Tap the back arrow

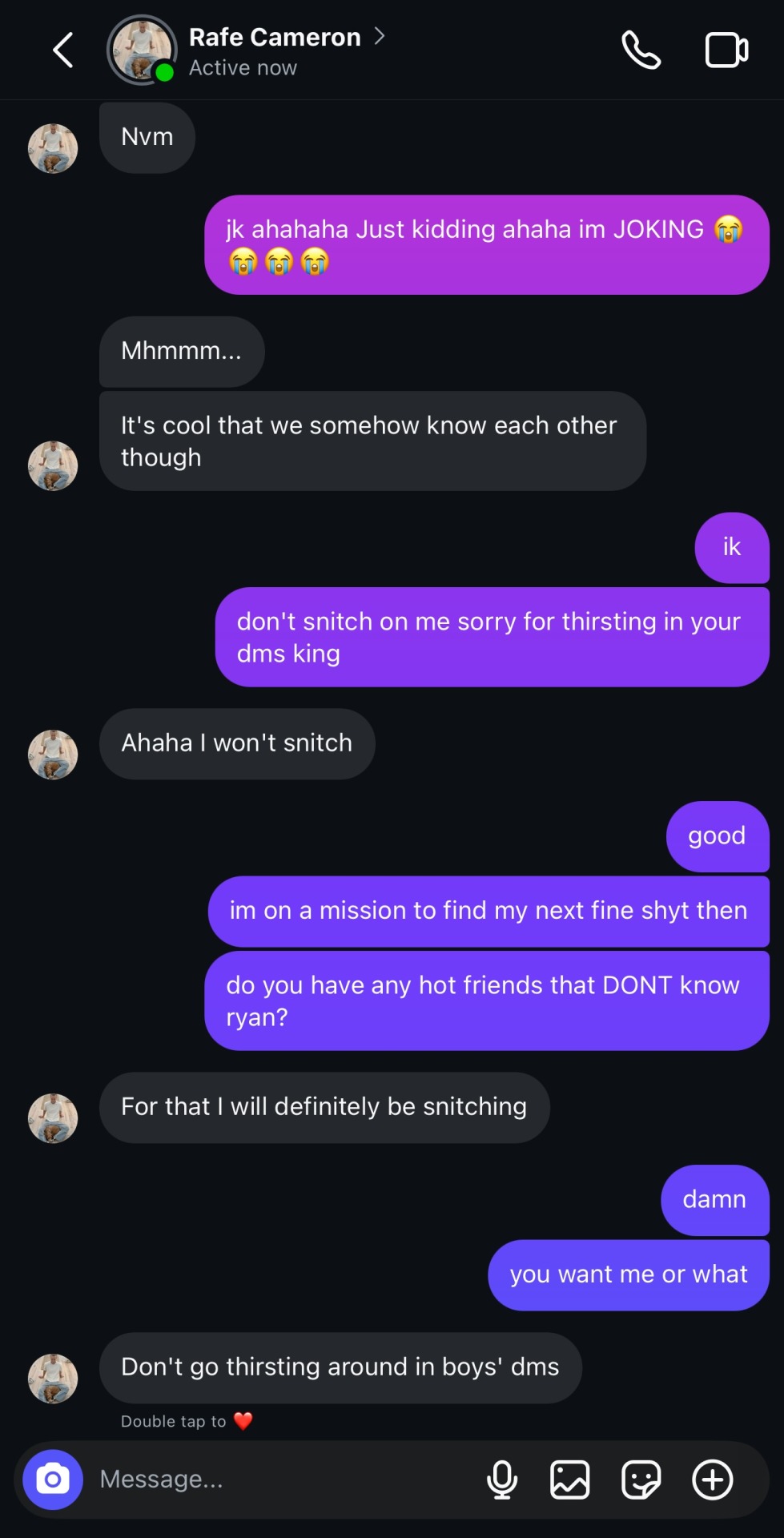click(63, 50)
